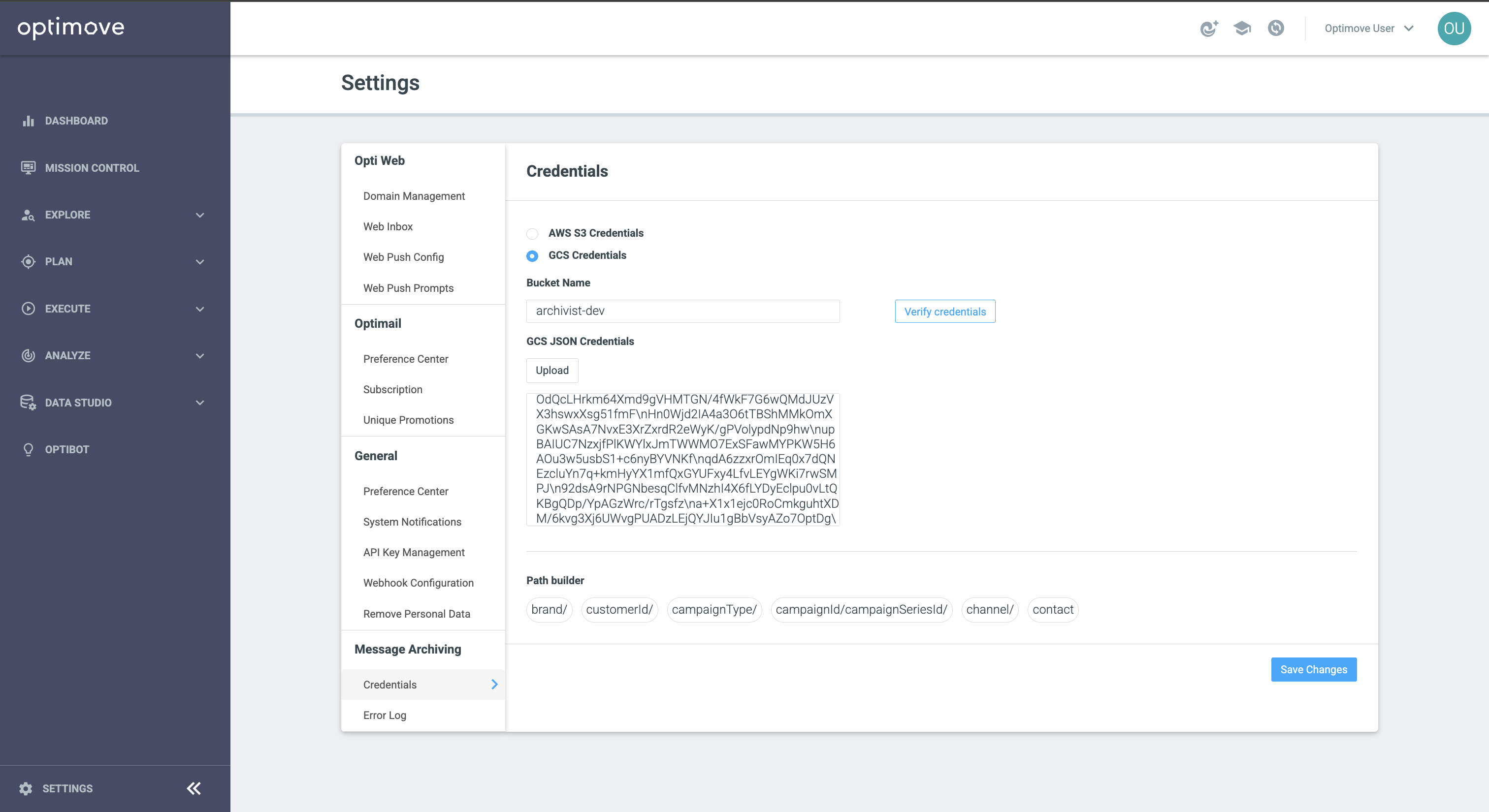Click Verify credentials button

[944, 312]
